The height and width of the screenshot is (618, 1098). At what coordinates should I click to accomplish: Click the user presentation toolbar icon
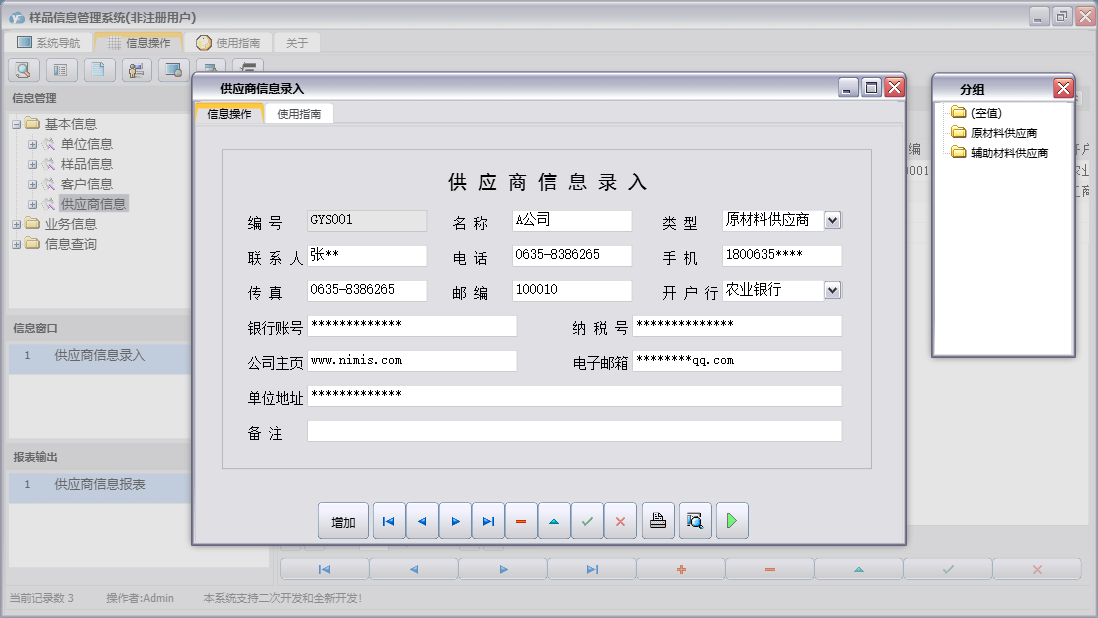click(136, 70)
